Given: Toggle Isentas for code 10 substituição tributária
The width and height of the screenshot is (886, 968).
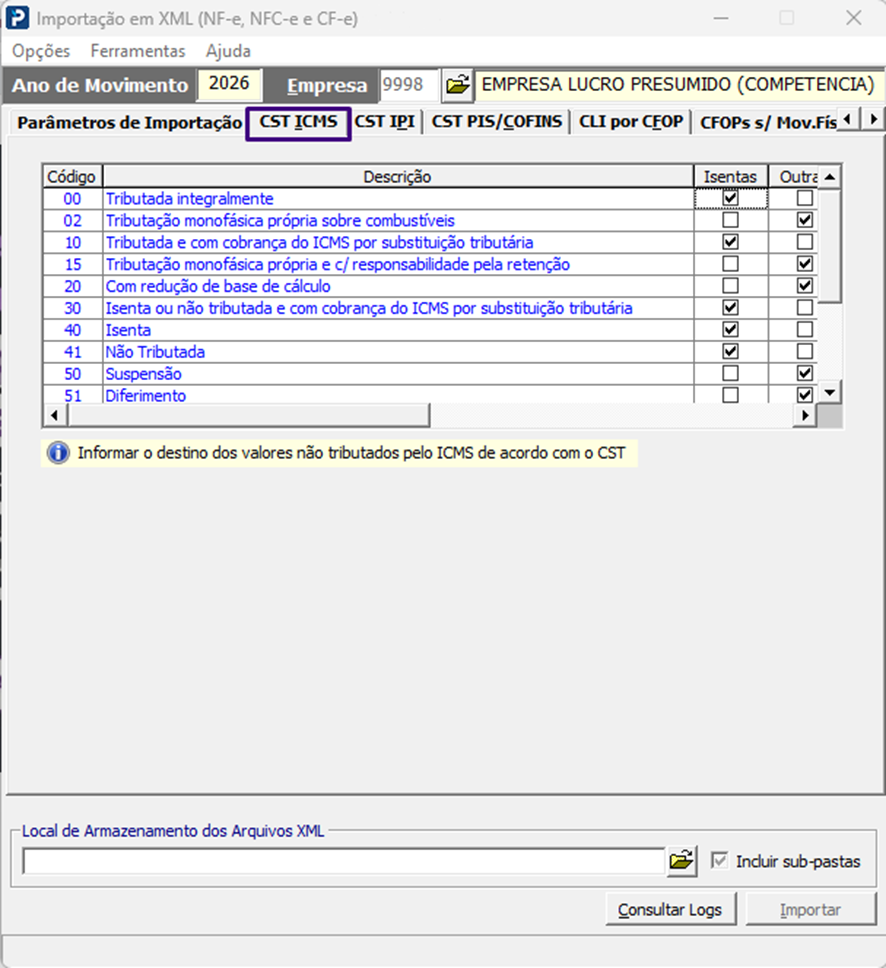Looking at the screenshot, I should point(730,242).
